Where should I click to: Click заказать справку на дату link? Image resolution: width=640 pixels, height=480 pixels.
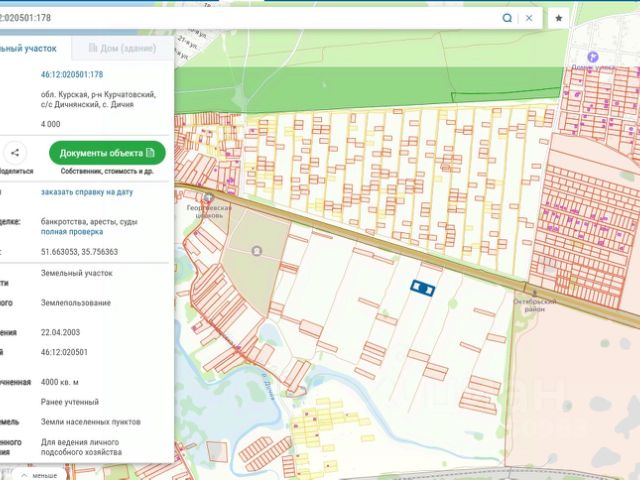click(87, 191)
